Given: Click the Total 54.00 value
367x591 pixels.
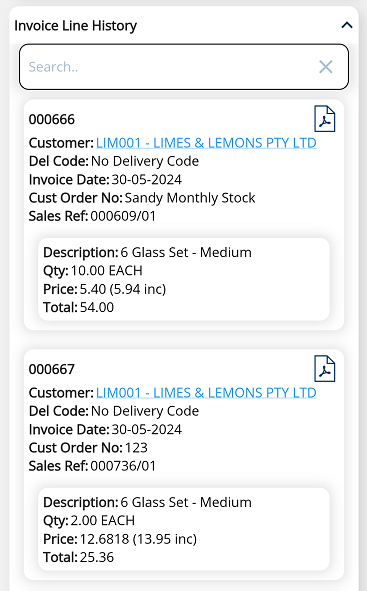Looking at the screenshot, I should tap(96, 308).
